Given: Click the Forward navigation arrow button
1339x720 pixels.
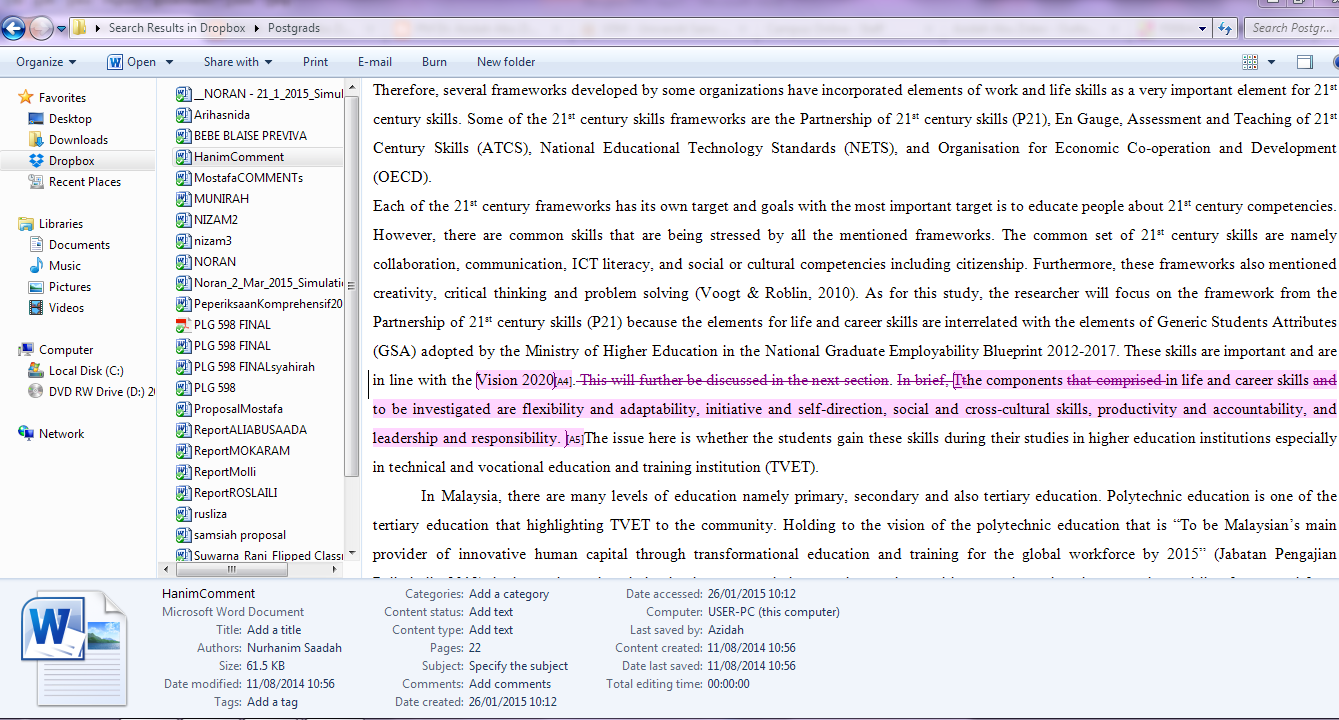Looking at the screenshot, I should (41, 28).
